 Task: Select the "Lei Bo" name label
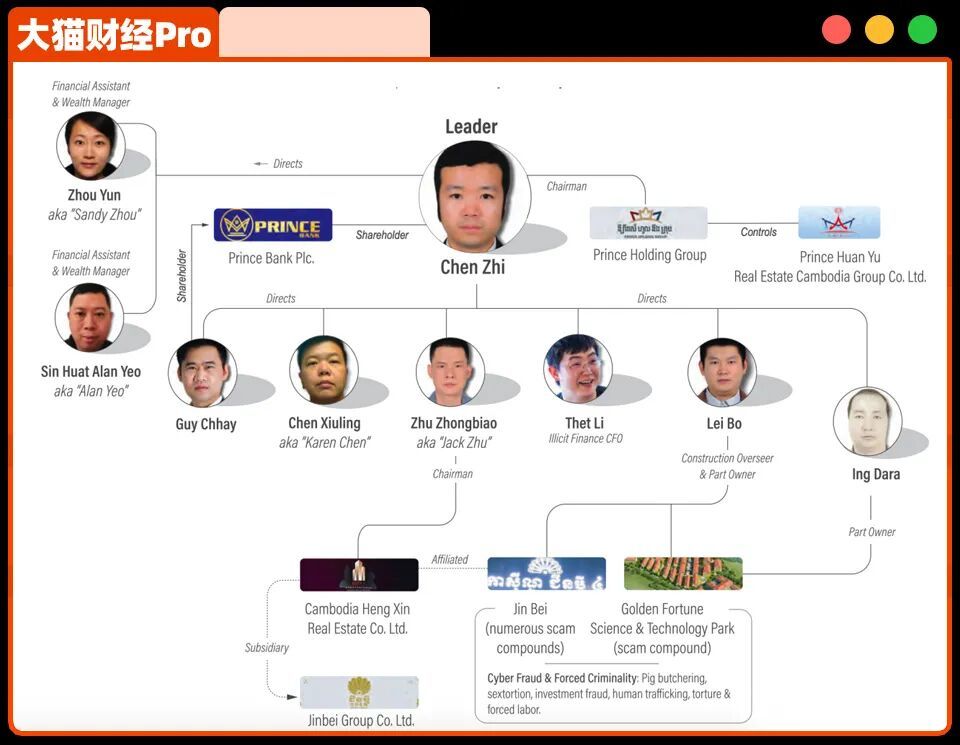(x=724, y=423)
